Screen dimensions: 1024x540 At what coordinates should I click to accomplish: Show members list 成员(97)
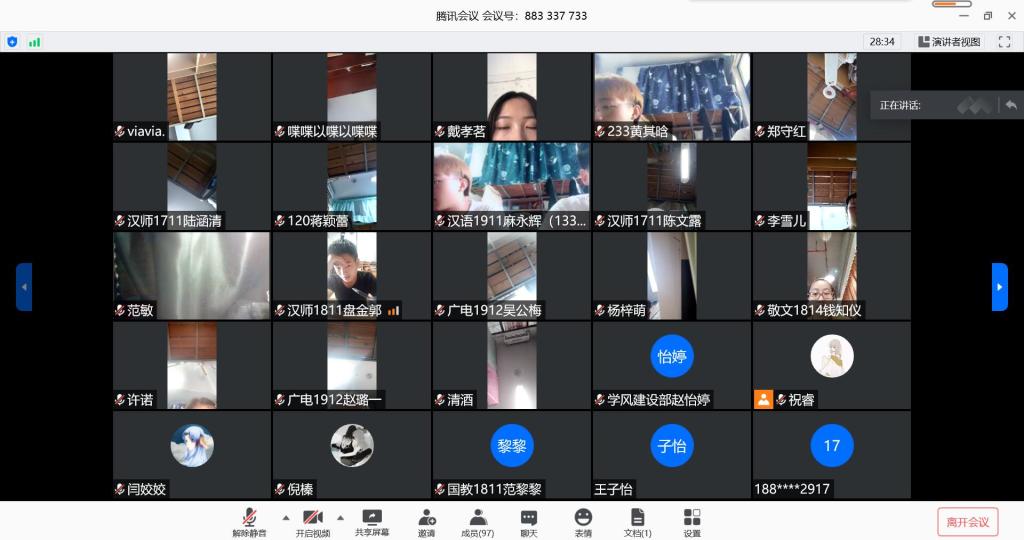pos(477,521)
